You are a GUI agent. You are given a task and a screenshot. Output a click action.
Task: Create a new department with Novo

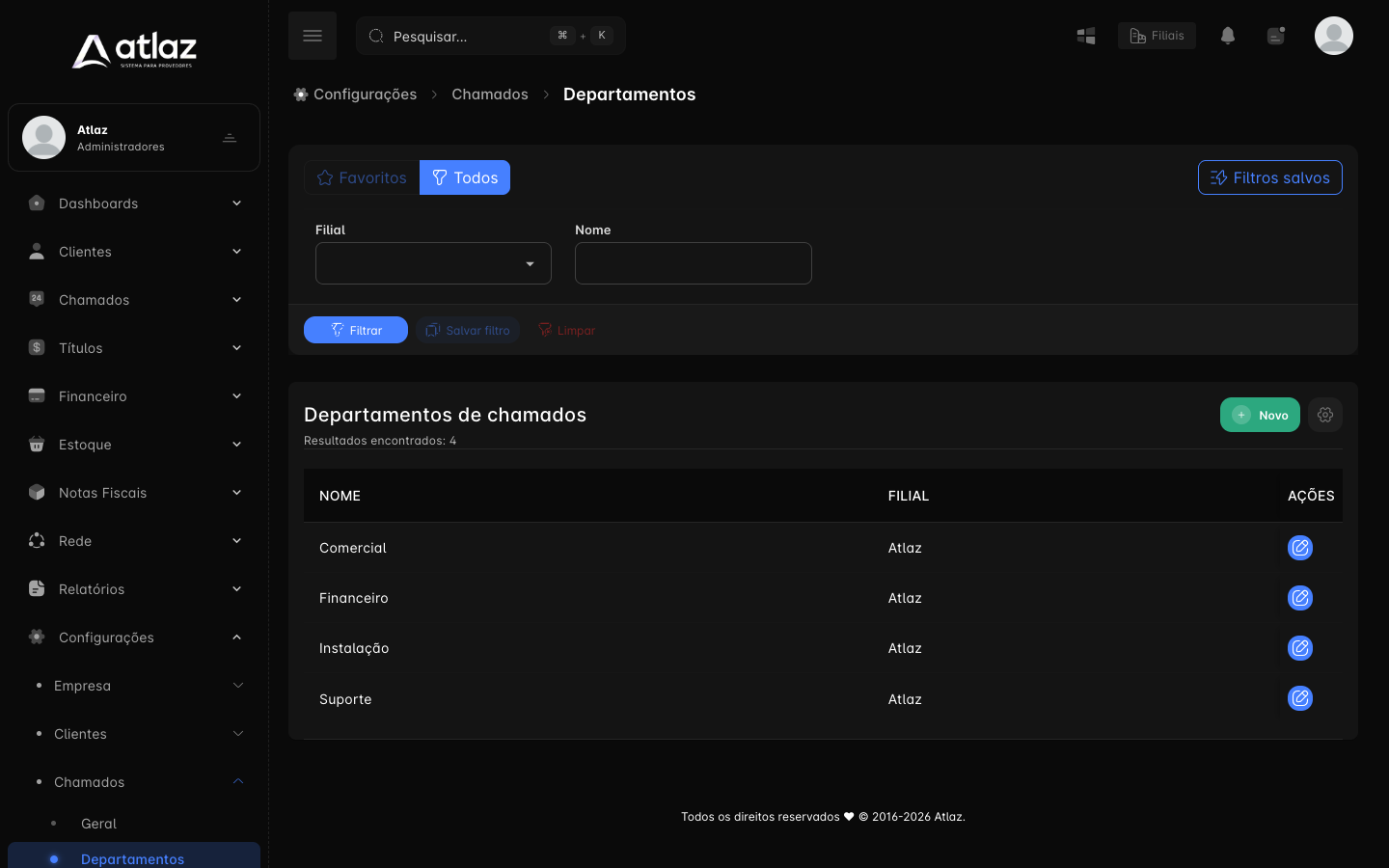pyautogui.click(x=1260, y=415)
